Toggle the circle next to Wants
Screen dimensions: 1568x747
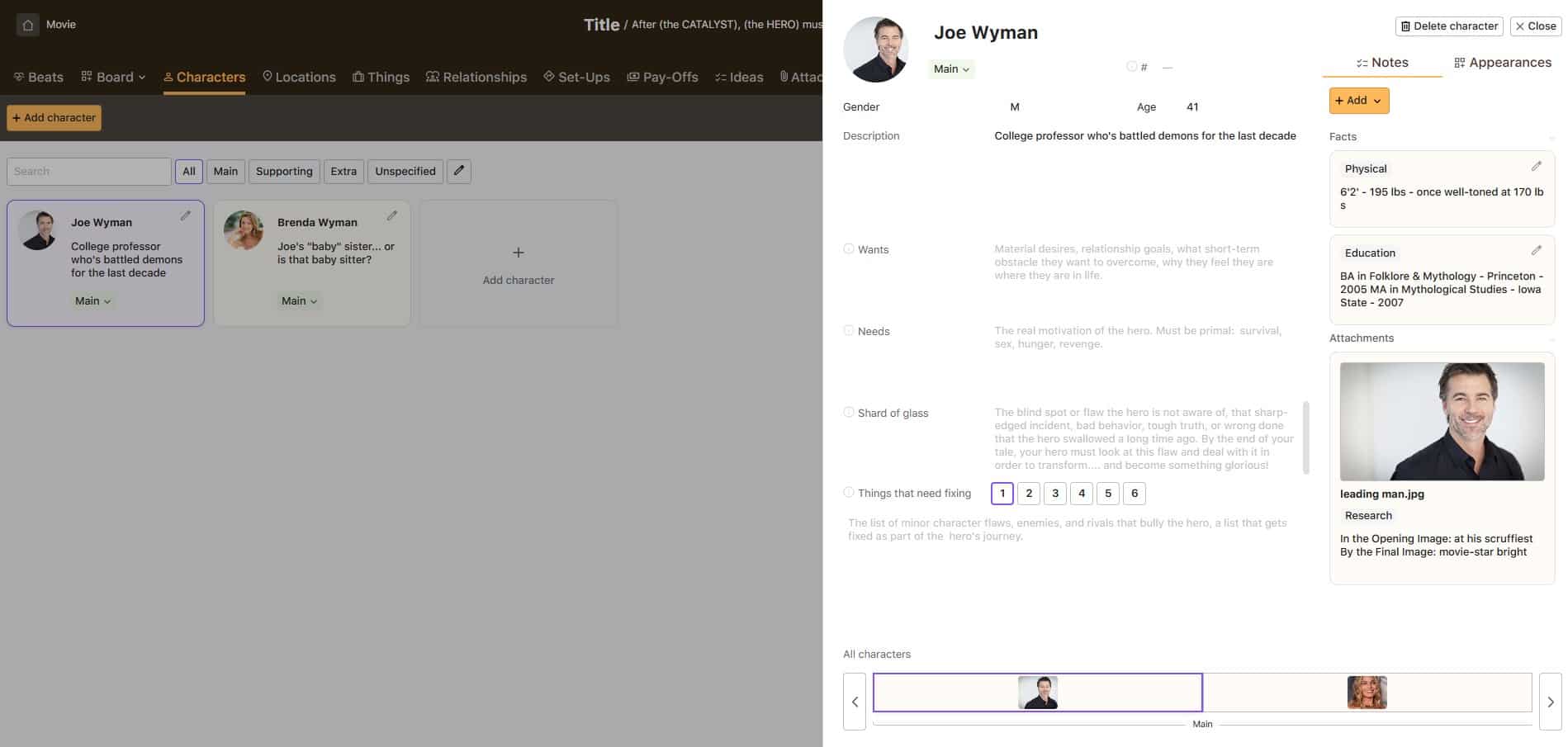pyautogui.click(x=849, y=248)
